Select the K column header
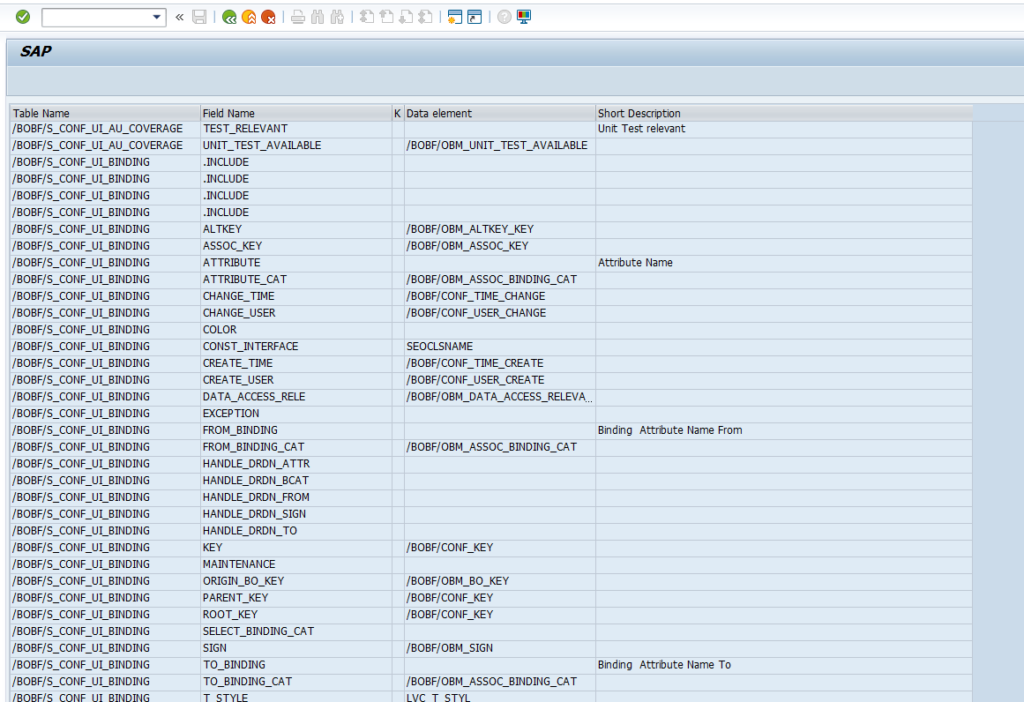 tap(397, 113)
